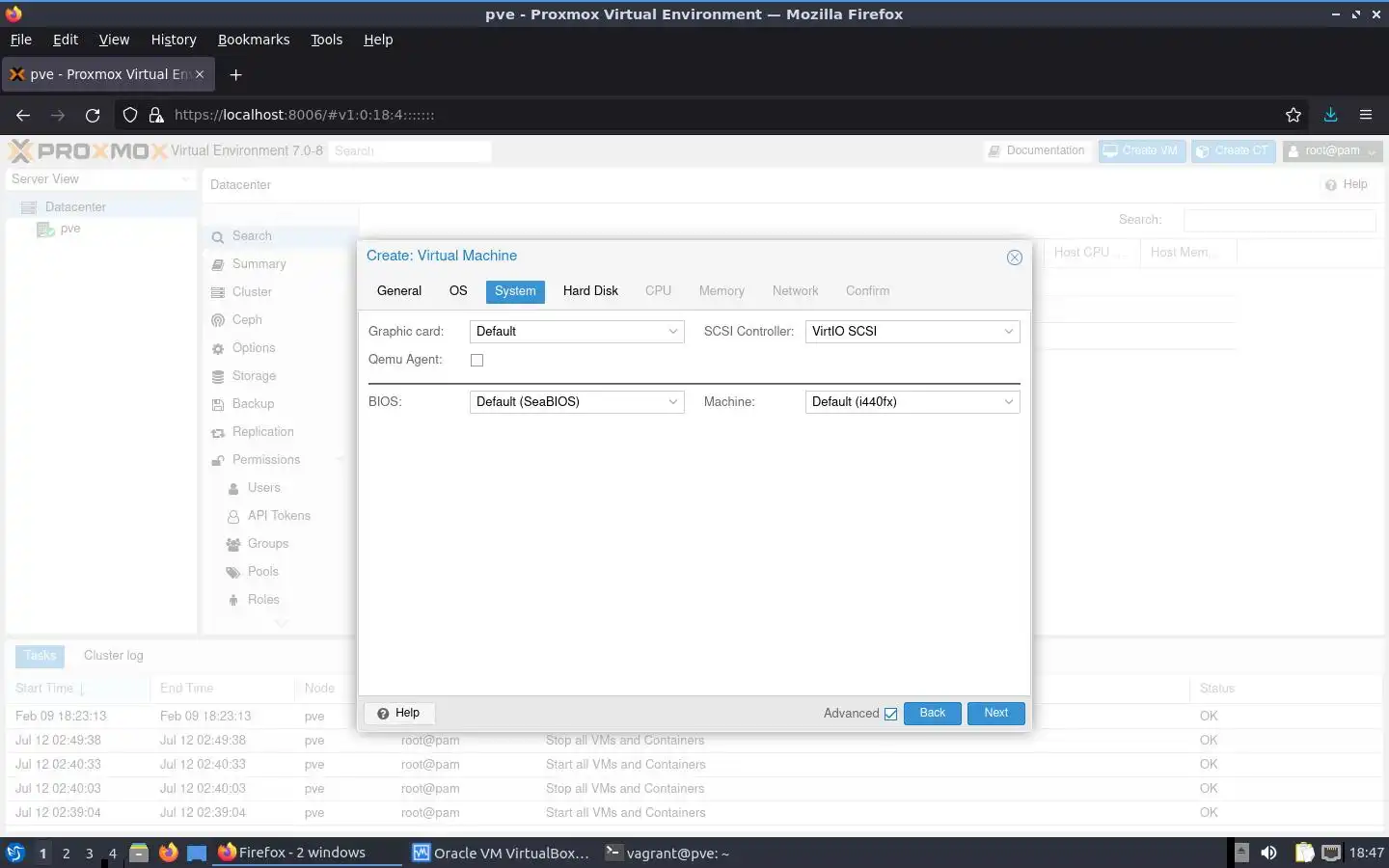The height and width of the screenshot is (868, 1389).
Task: Open the Tools menu
Action: click(326, 40)
